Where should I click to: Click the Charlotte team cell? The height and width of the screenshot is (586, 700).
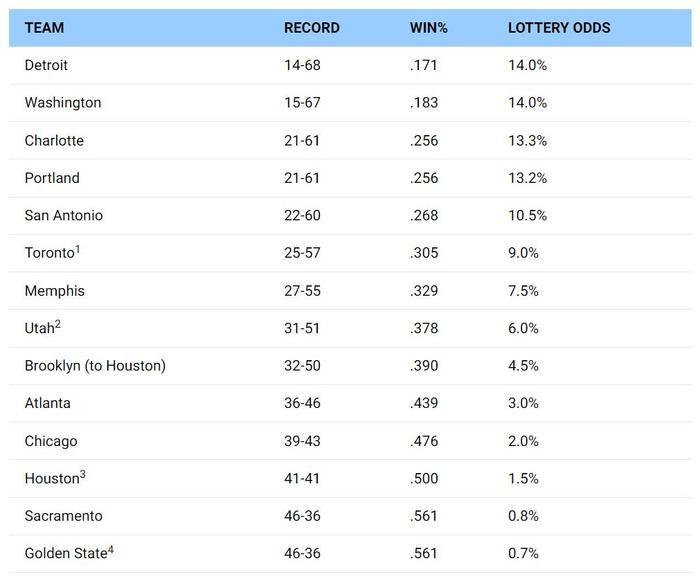pos(54,141)
